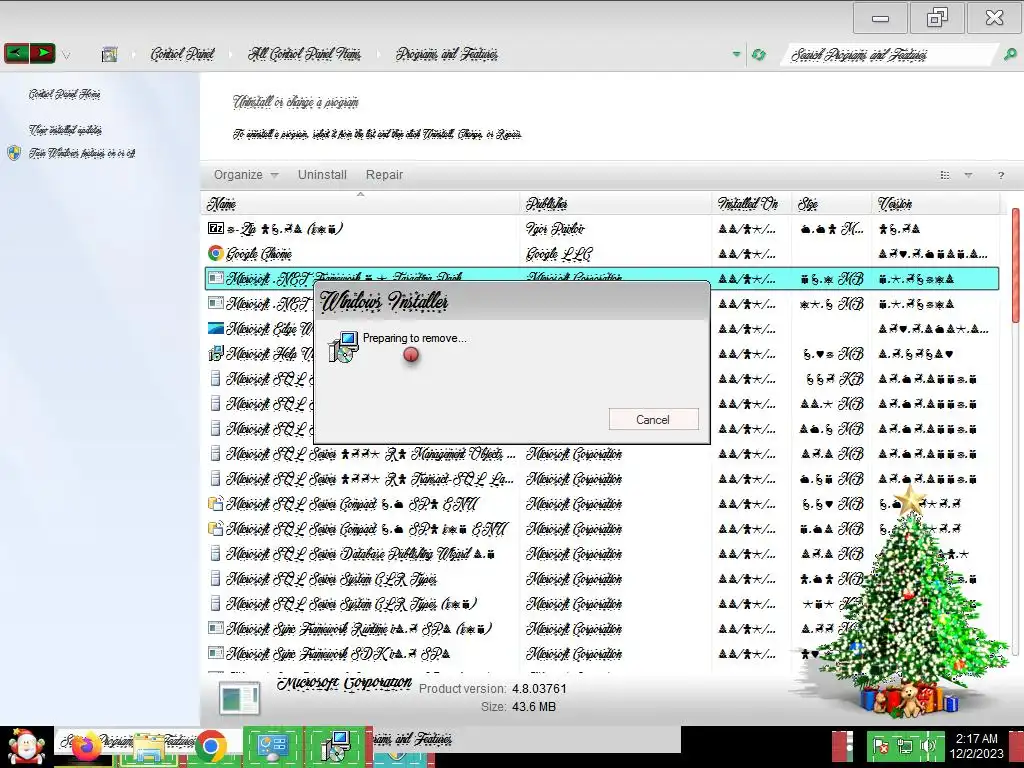Click the Repair toolbar button
Screen dimensions: 1024x768
coord(384,174)
